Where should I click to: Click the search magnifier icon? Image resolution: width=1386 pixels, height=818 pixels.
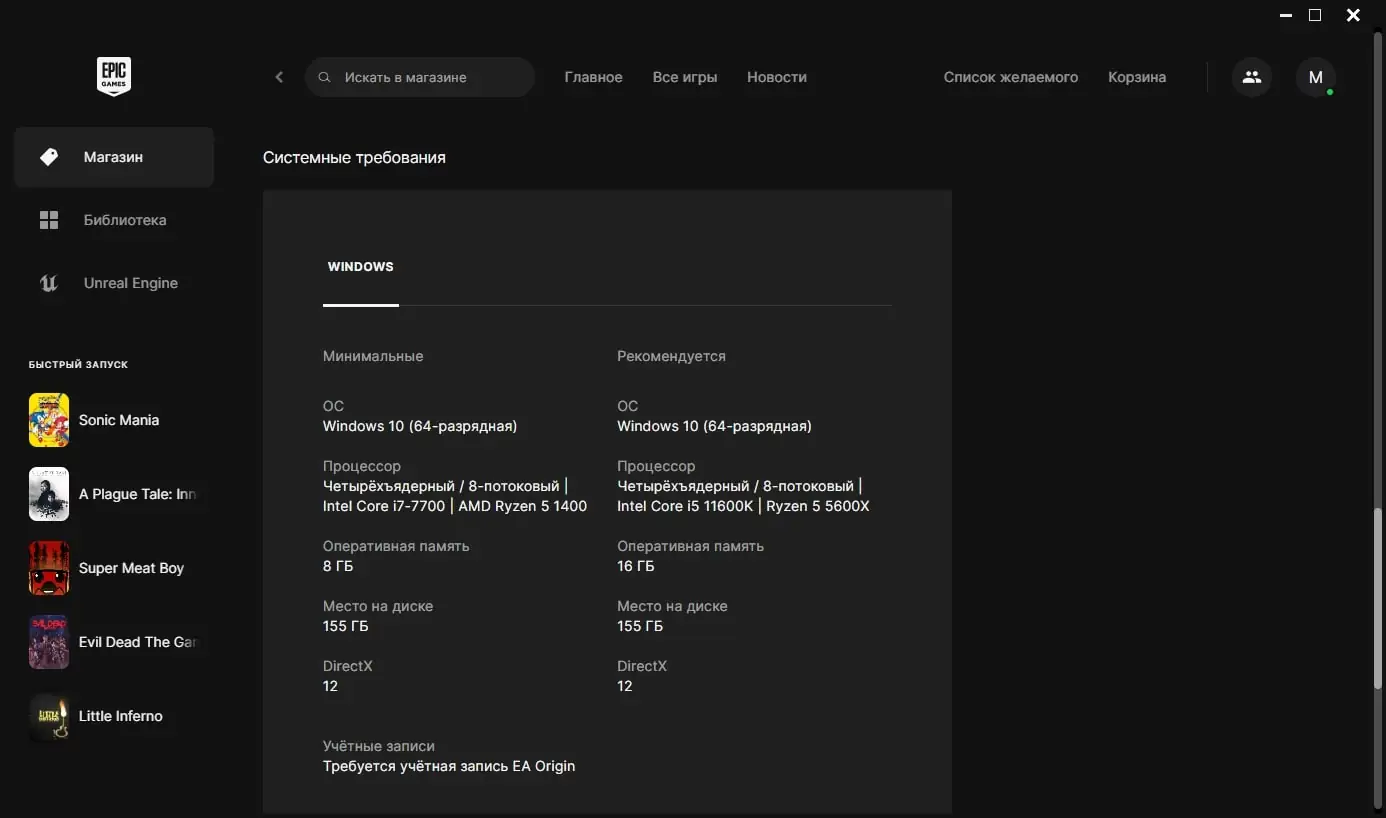324,77
